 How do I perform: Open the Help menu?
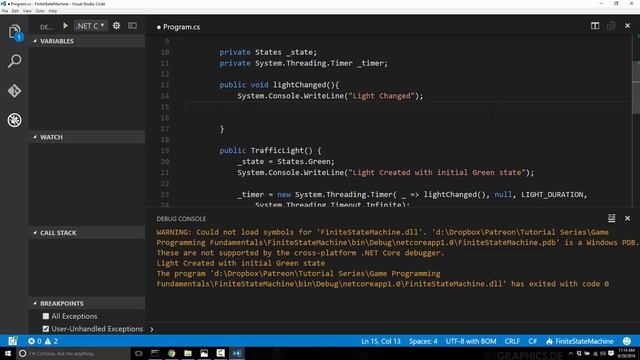pyautogui.click(x=53, y=11)
